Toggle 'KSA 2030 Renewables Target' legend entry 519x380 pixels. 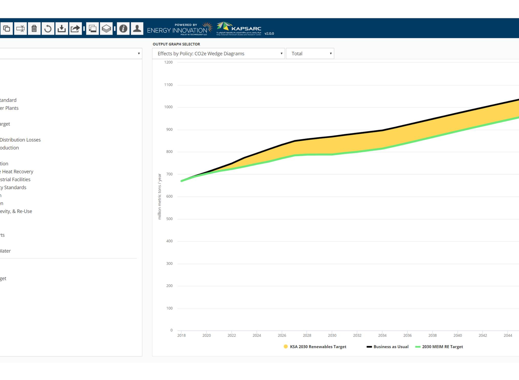click(315, 347)
